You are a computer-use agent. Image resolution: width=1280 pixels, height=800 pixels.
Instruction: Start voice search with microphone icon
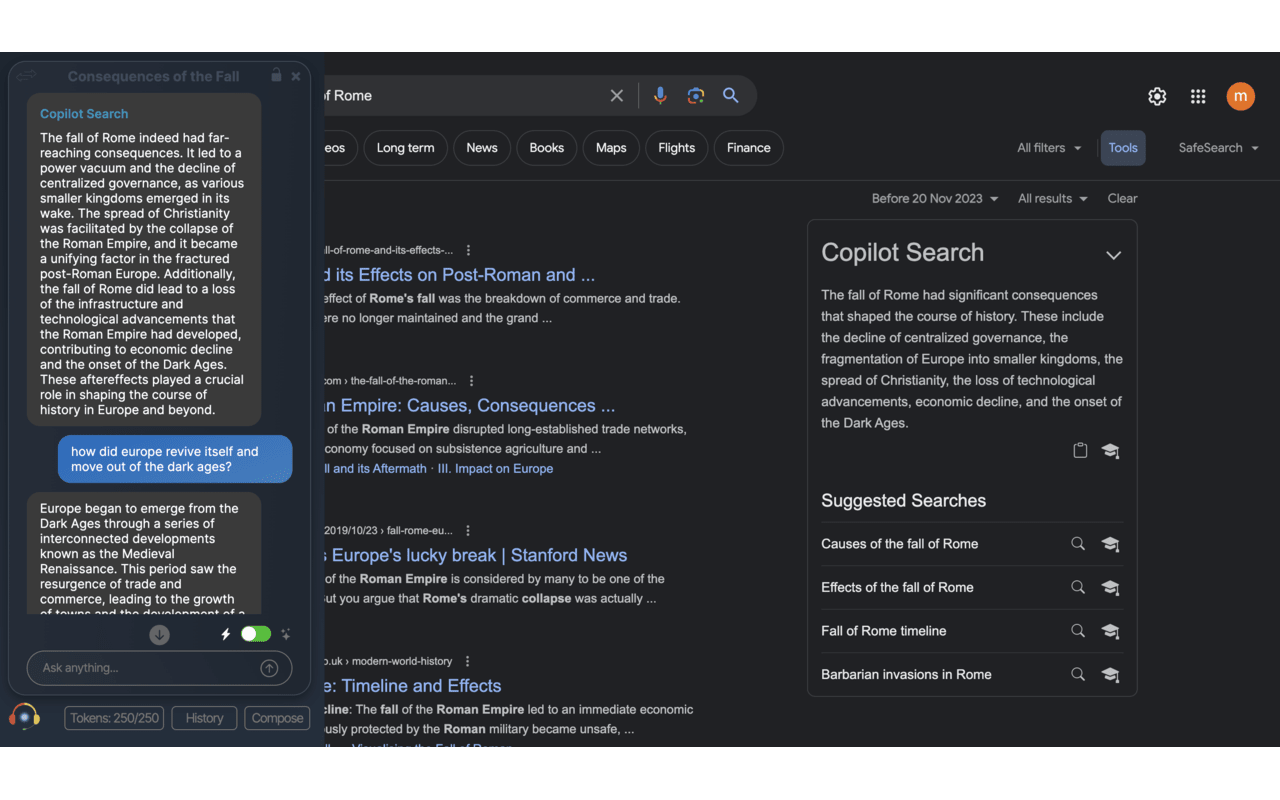tap(660, 96)
